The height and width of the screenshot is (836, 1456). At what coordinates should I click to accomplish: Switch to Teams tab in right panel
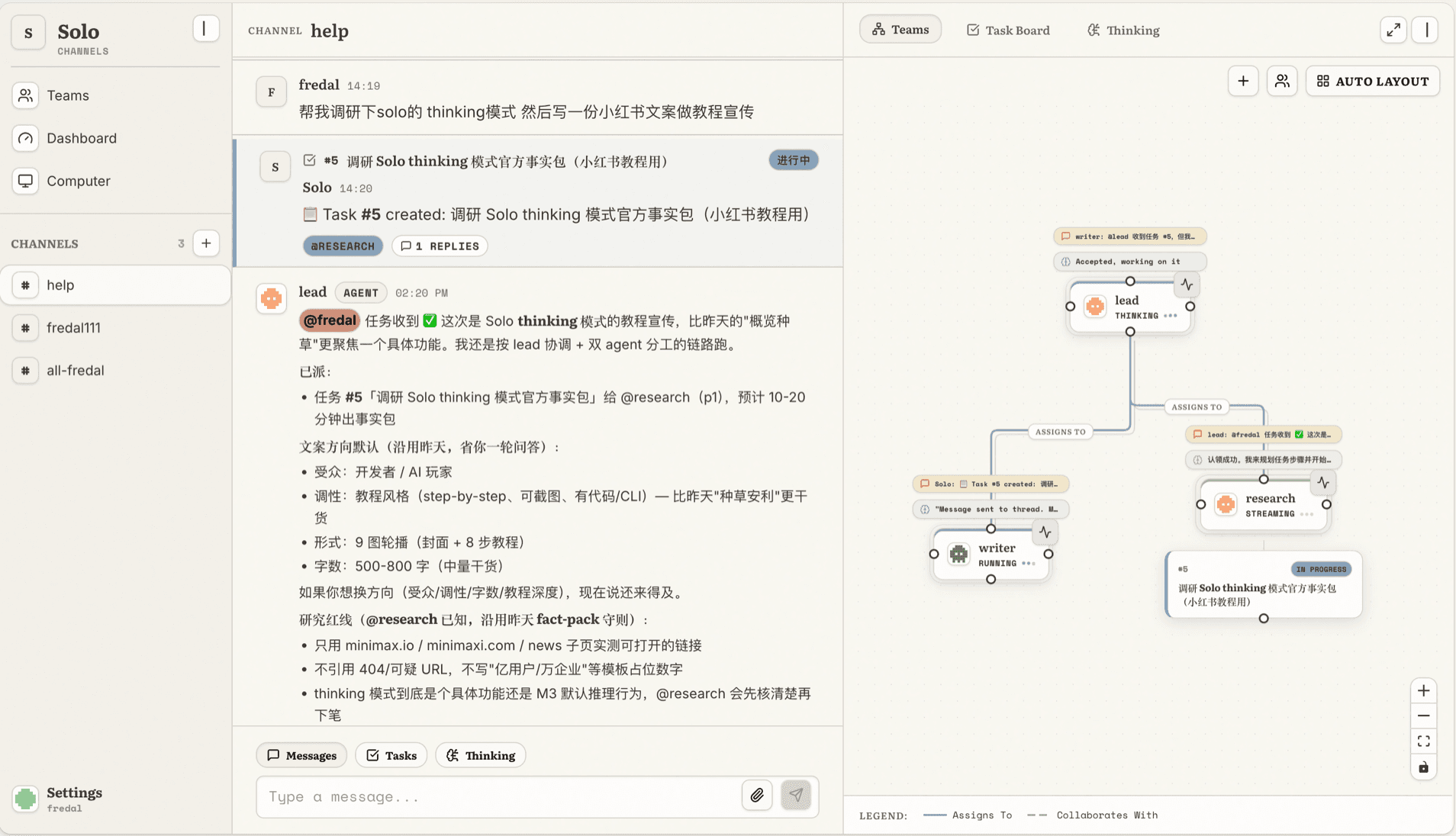(900, 30)
